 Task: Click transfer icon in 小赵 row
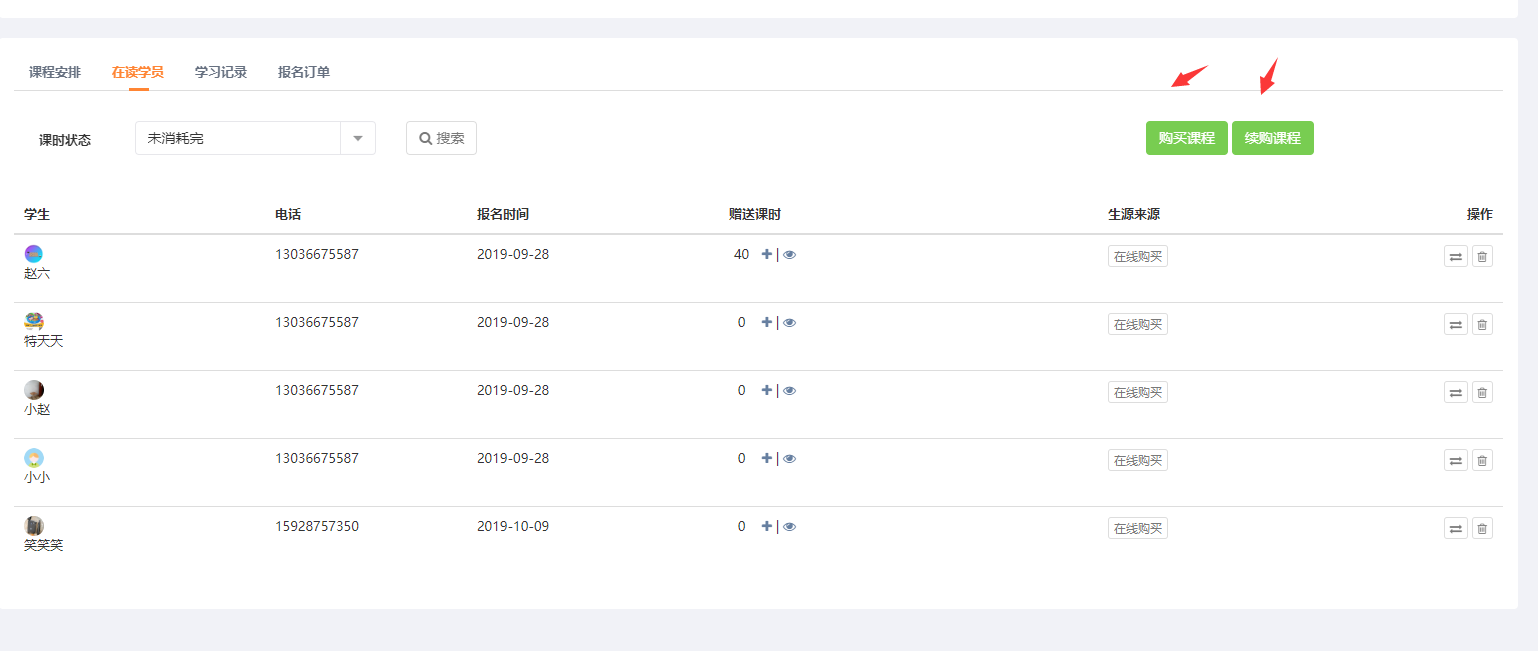[x=1456, y=393]
